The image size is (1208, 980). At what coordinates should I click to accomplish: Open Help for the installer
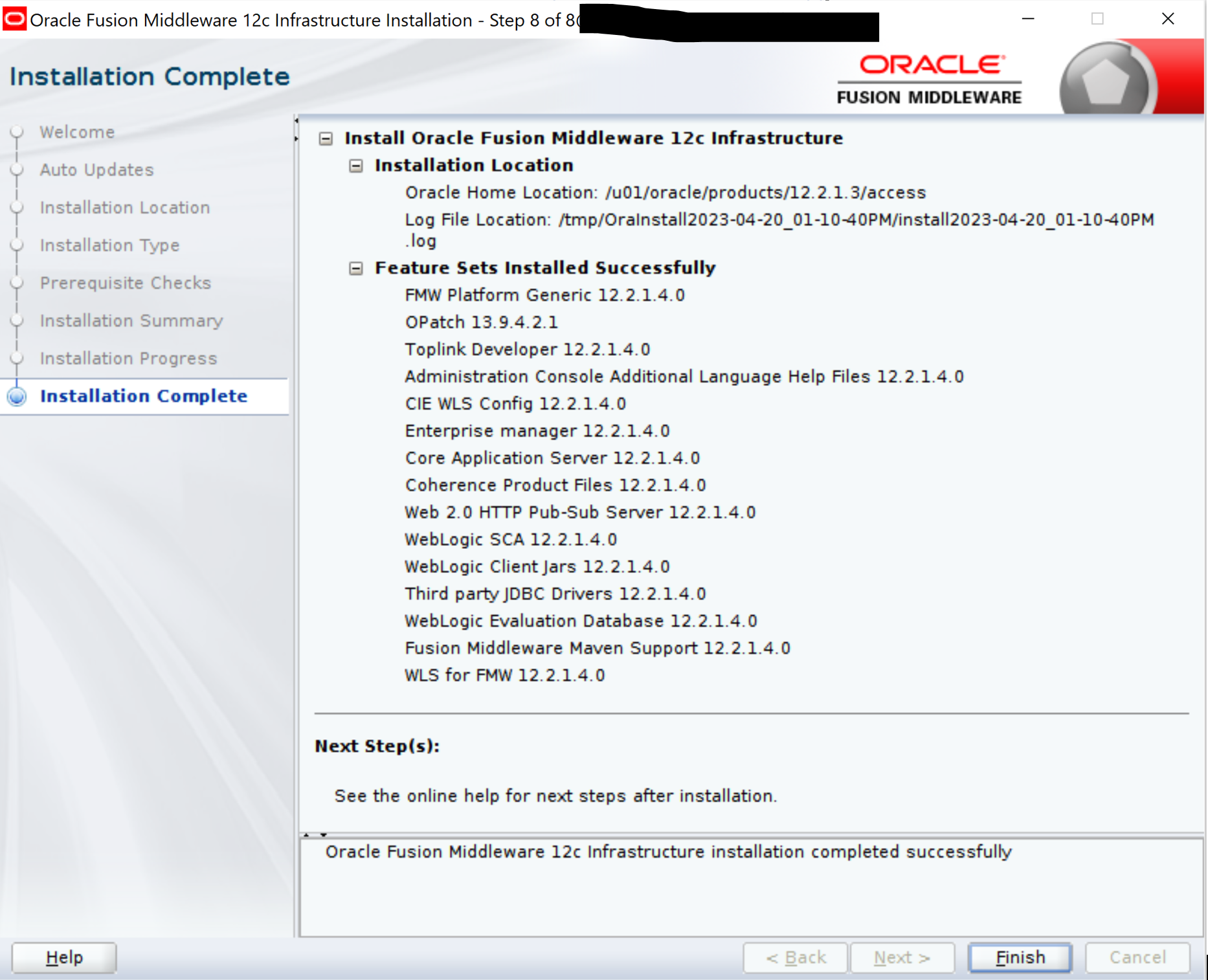coord(64,957)
